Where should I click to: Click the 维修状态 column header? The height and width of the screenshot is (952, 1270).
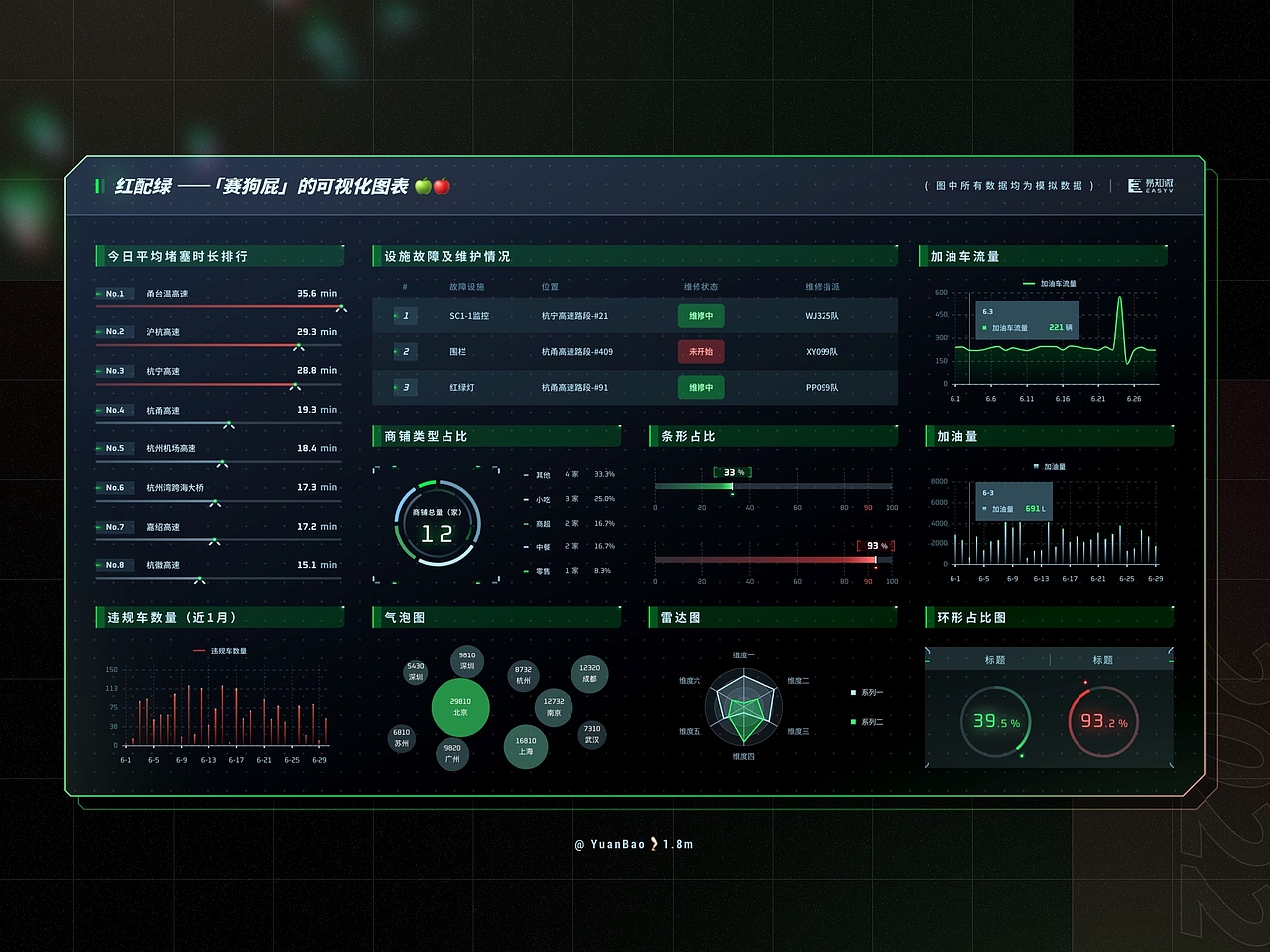pyautogui.click(x=700, y=287)
